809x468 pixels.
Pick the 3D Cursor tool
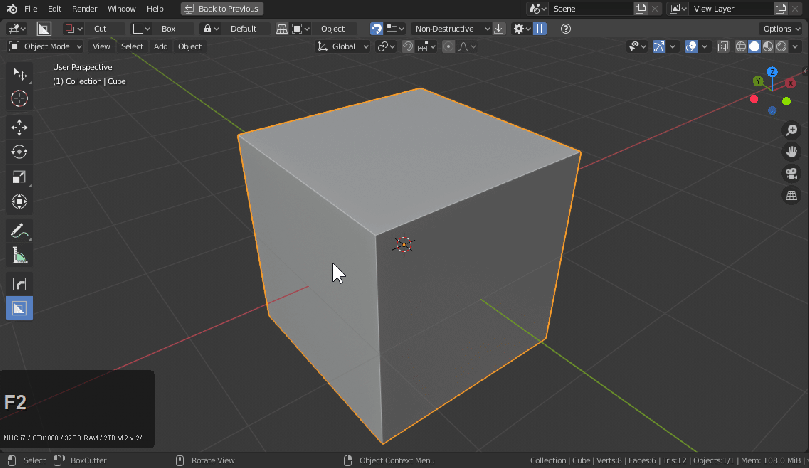coord(19,98)
